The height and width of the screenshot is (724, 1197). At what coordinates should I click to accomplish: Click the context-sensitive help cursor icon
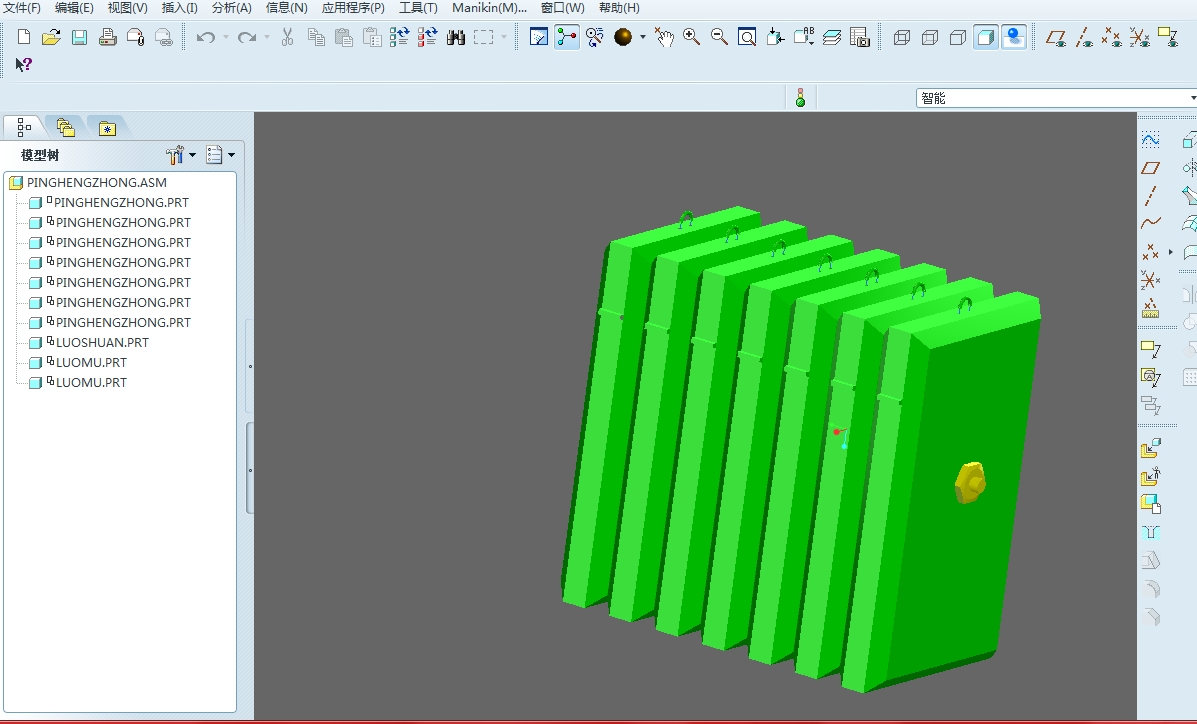[x=24, y=65]
